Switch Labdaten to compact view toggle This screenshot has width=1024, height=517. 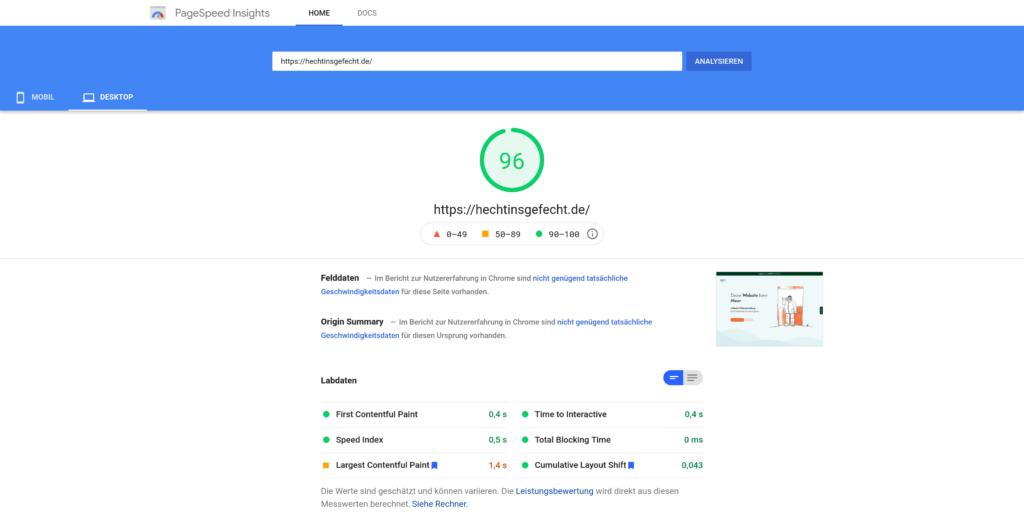[673, 378]
